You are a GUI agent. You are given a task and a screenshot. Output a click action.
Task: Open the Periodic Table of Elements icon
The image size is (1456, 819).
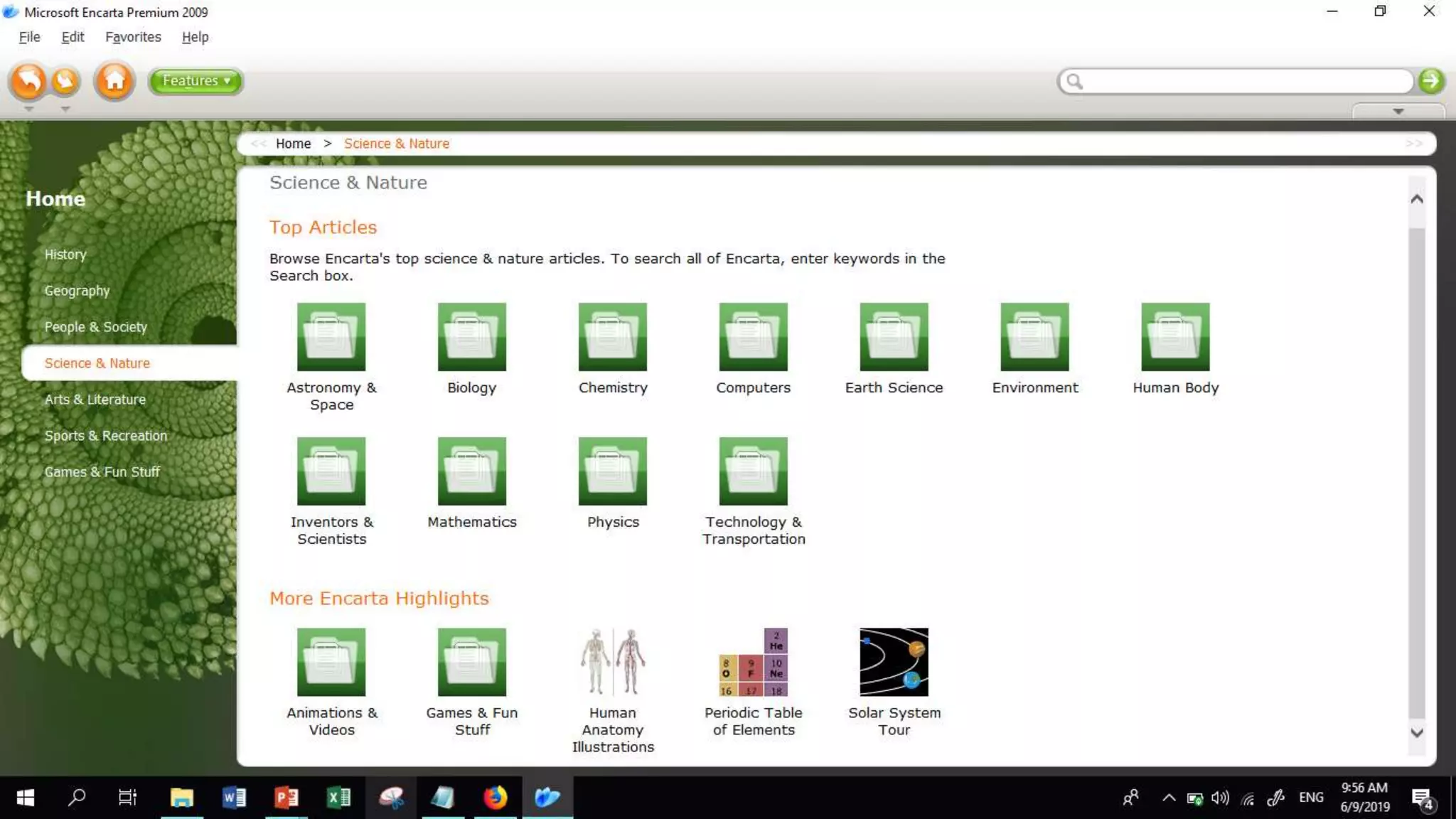point(753,662)
